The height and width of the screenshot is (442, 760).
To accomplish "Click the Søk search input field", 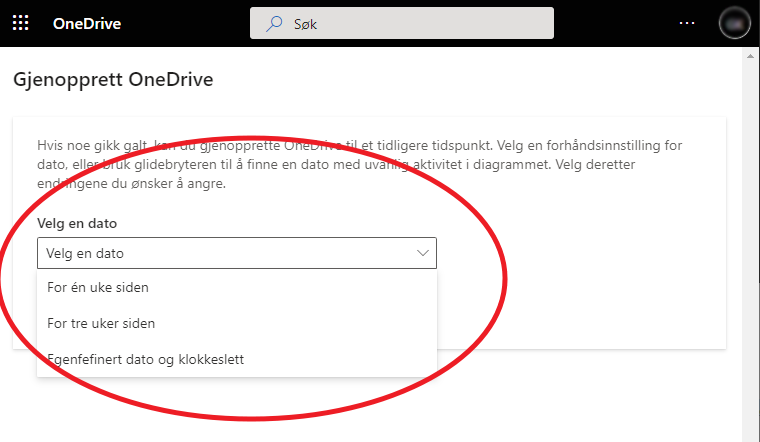I will point(402,23).
